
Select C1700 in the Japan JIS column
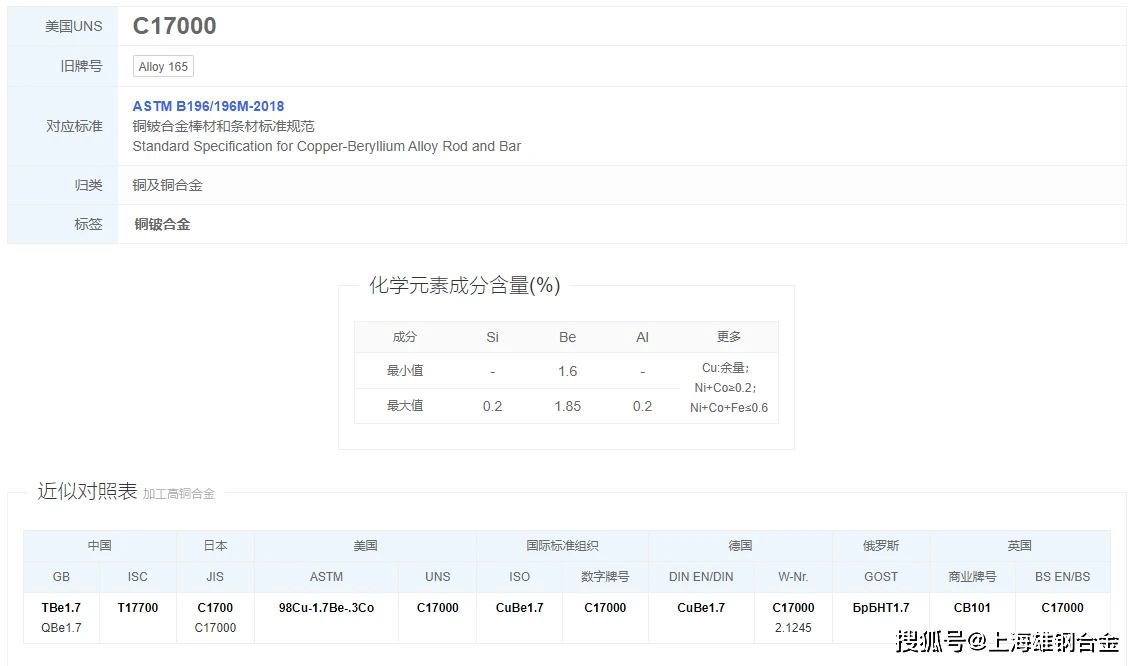(x=215, y=607)
